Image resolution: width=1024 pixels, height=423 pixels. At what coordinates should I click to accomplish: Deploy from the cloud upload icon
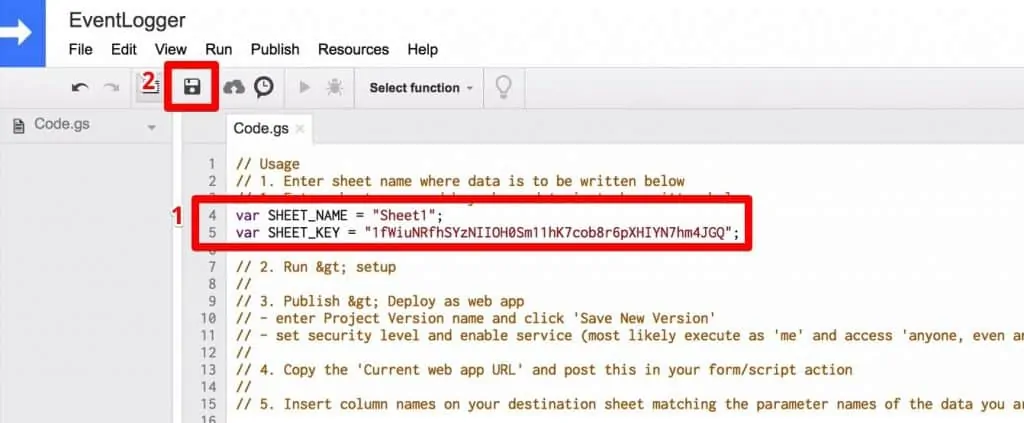pos(234,87)
